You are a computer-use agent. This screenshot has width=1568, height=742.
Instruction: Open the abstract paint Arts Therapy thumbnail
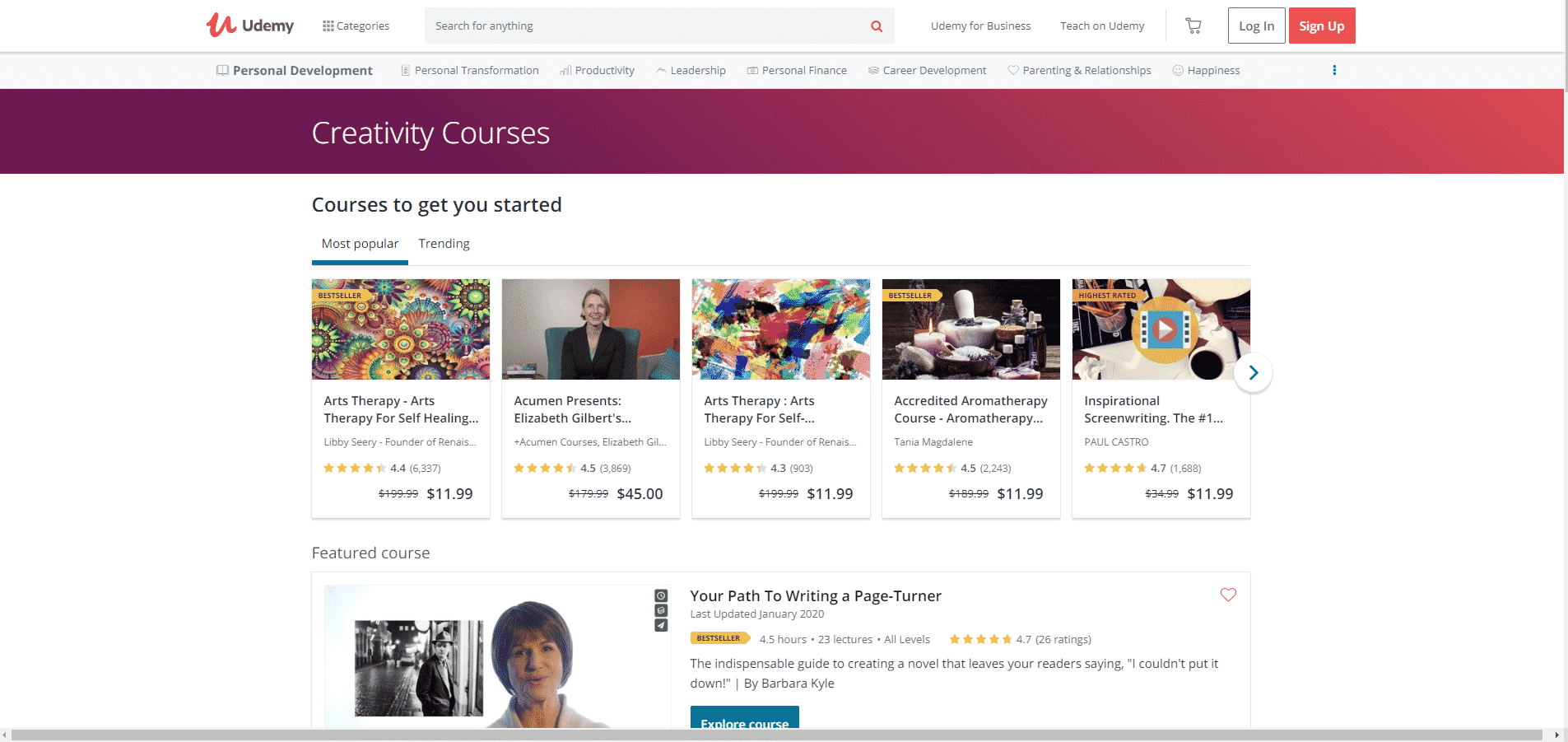pos(780,329)
